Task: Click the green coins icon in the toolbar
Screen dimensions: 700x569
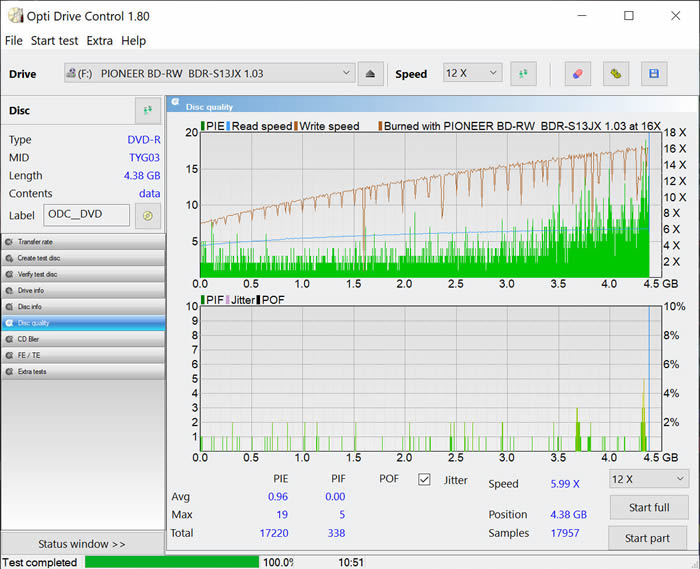Action: click(x=616, y=73)
